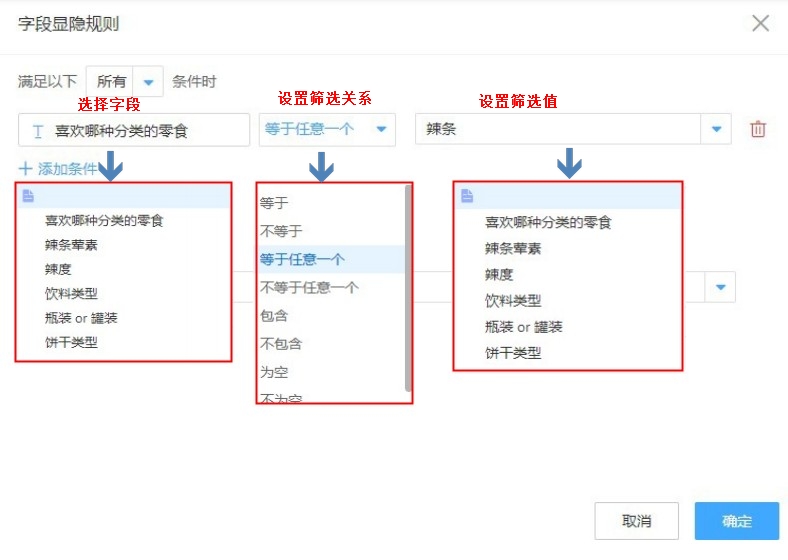Select 不等于 in the relation list

coord(281,231)
